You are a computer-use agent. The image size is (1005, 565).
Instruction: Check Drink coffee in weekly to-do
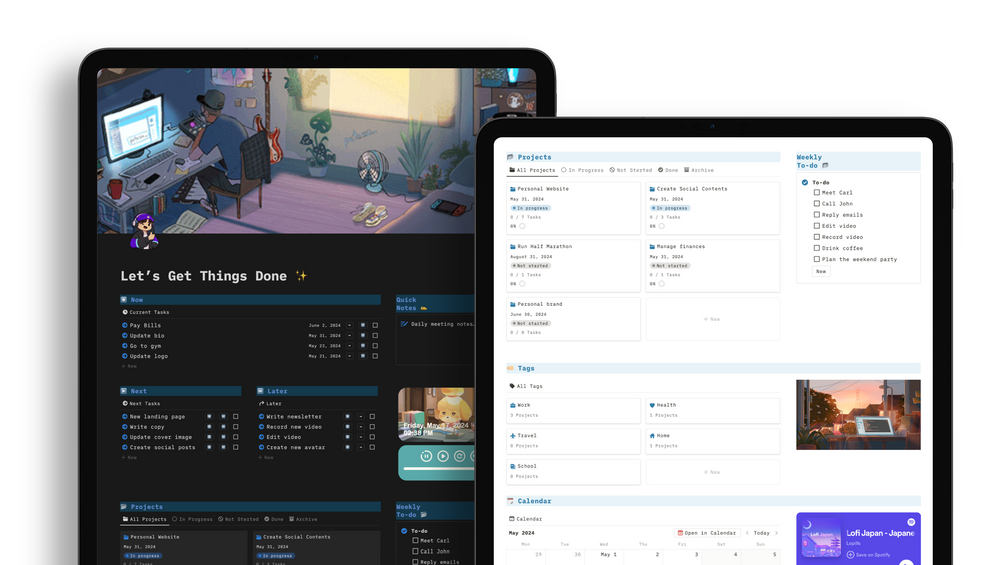coord(817,248)
